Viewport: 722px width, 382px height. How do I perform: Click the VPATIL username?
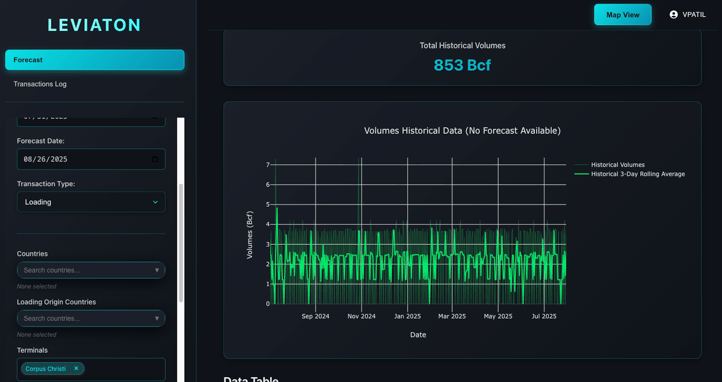coord(694,15)
